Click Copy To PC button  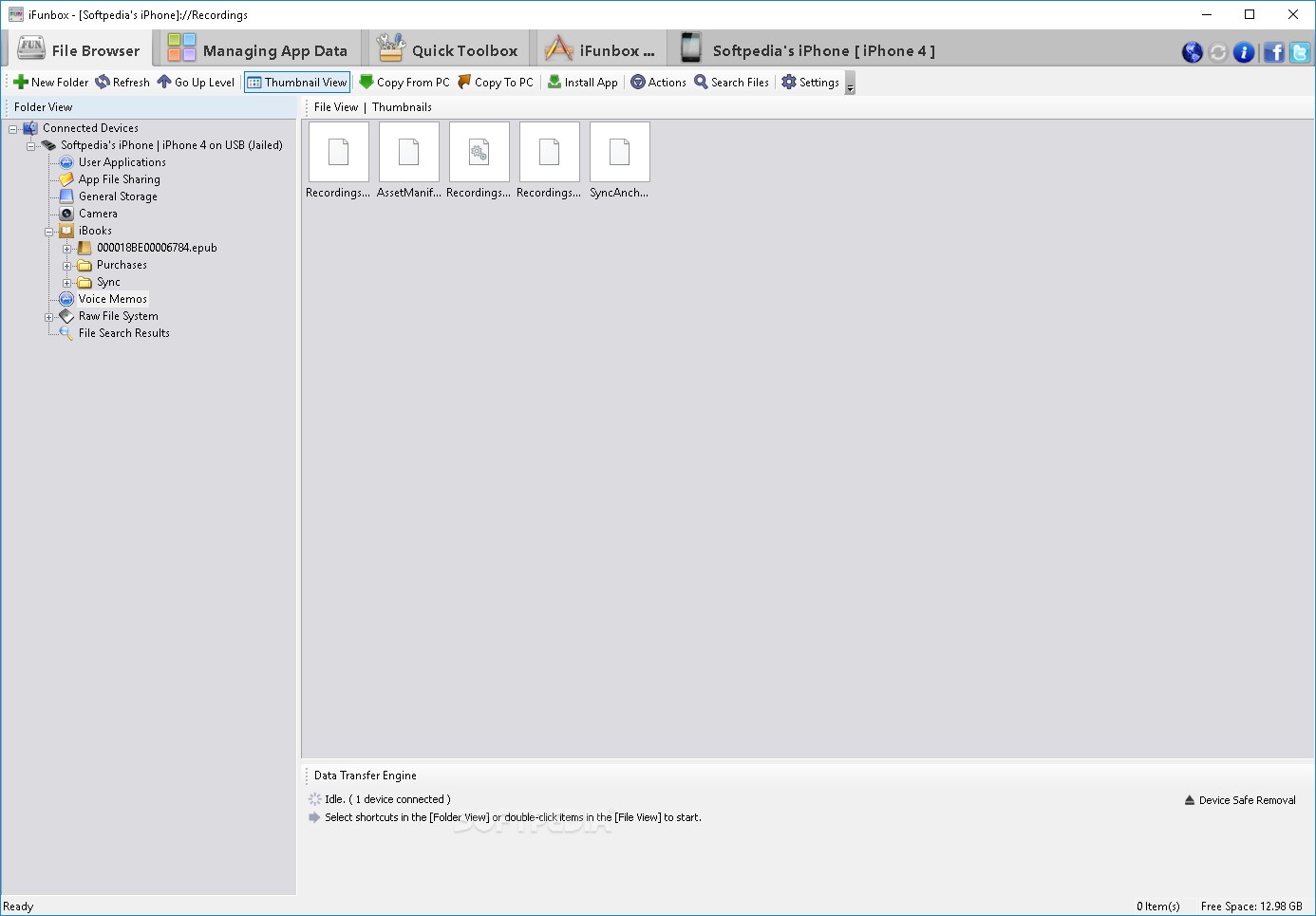[x=496, y=83]
